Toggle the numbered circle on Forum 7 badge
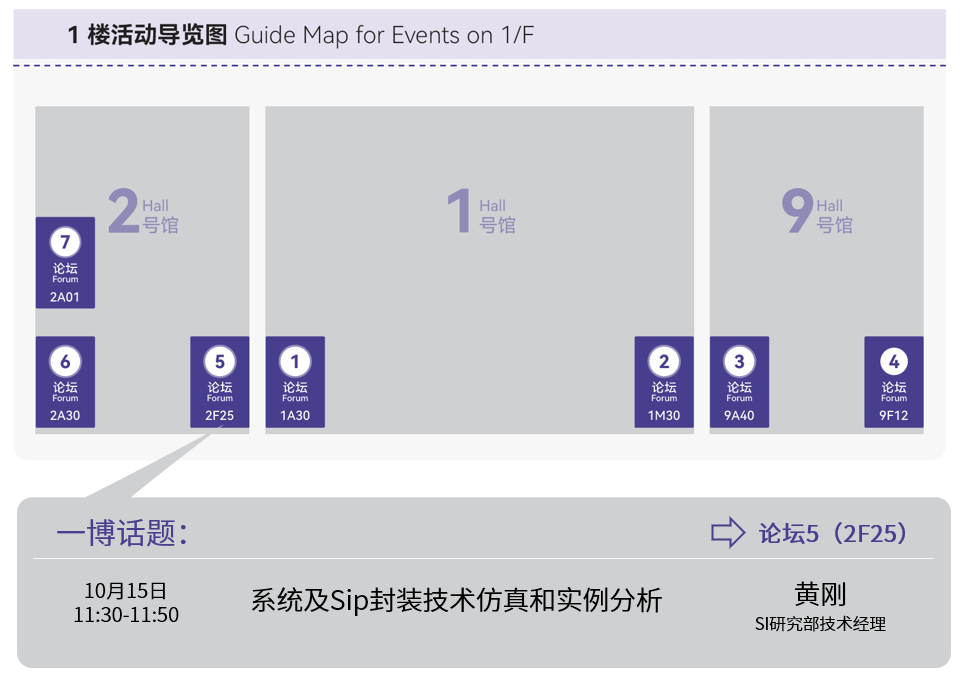 coord(65,241)
